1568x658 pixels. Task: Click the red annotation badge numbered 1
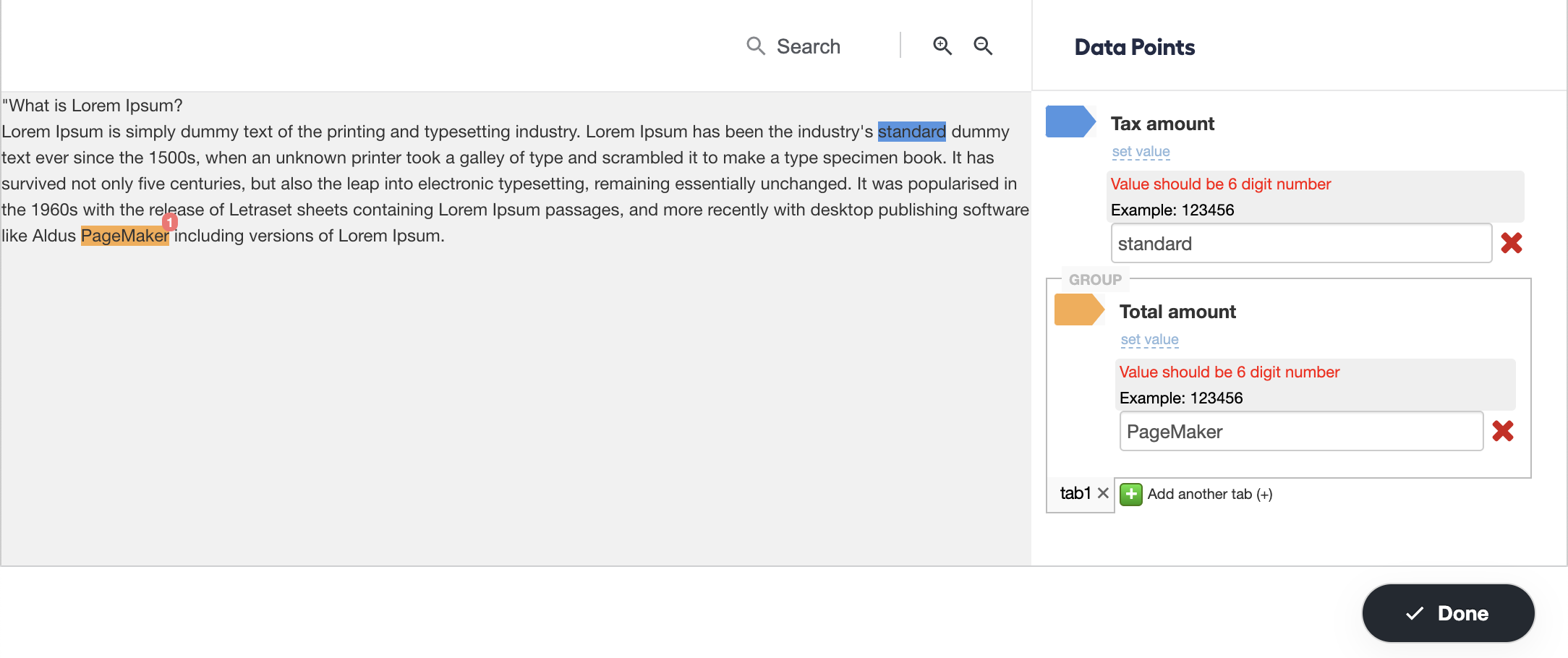pos(170,222)
